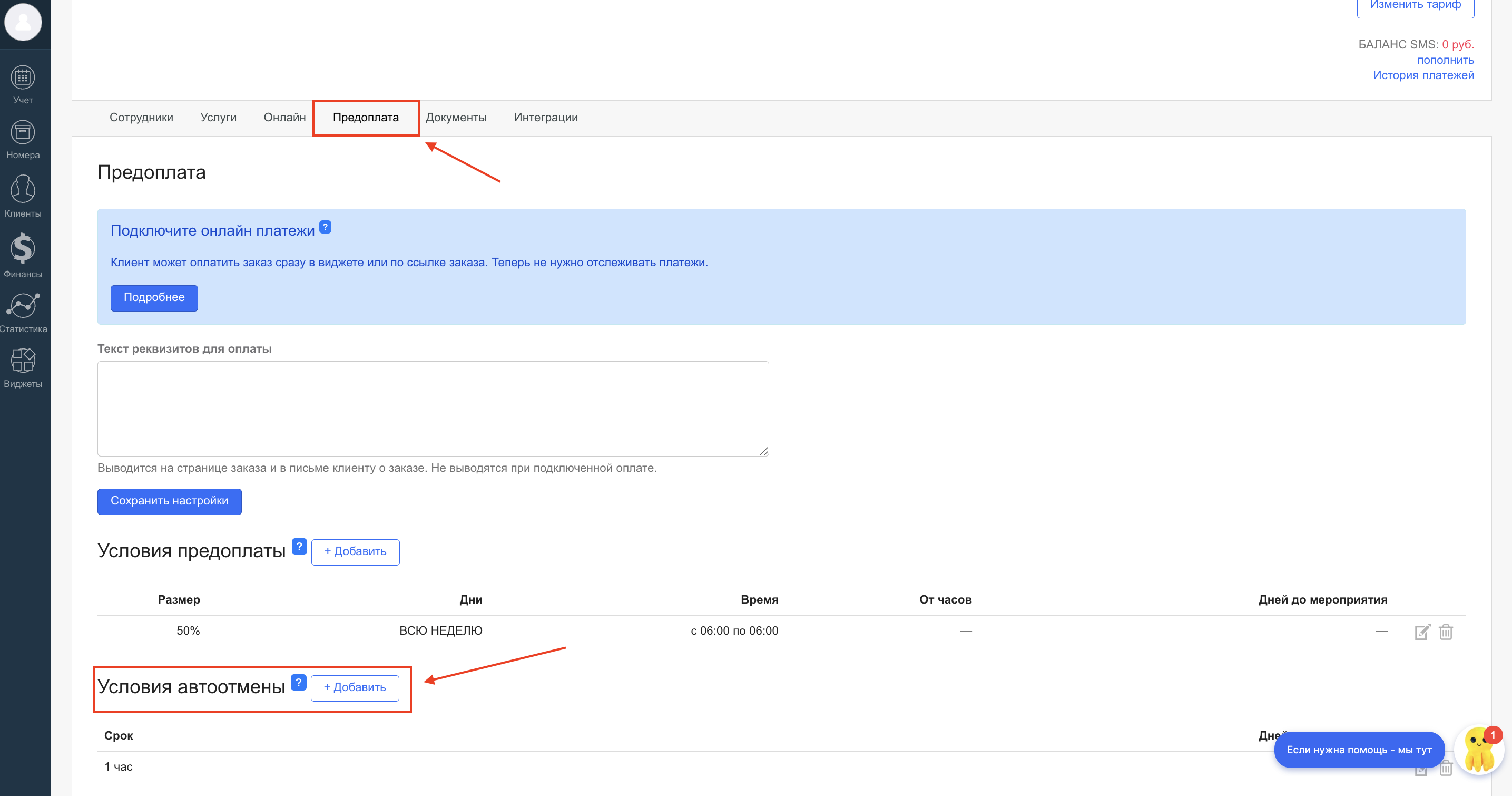Screen dimensions: 1512x796
Task: Open the Финансы dollar icon
Action: click(23, 248)
